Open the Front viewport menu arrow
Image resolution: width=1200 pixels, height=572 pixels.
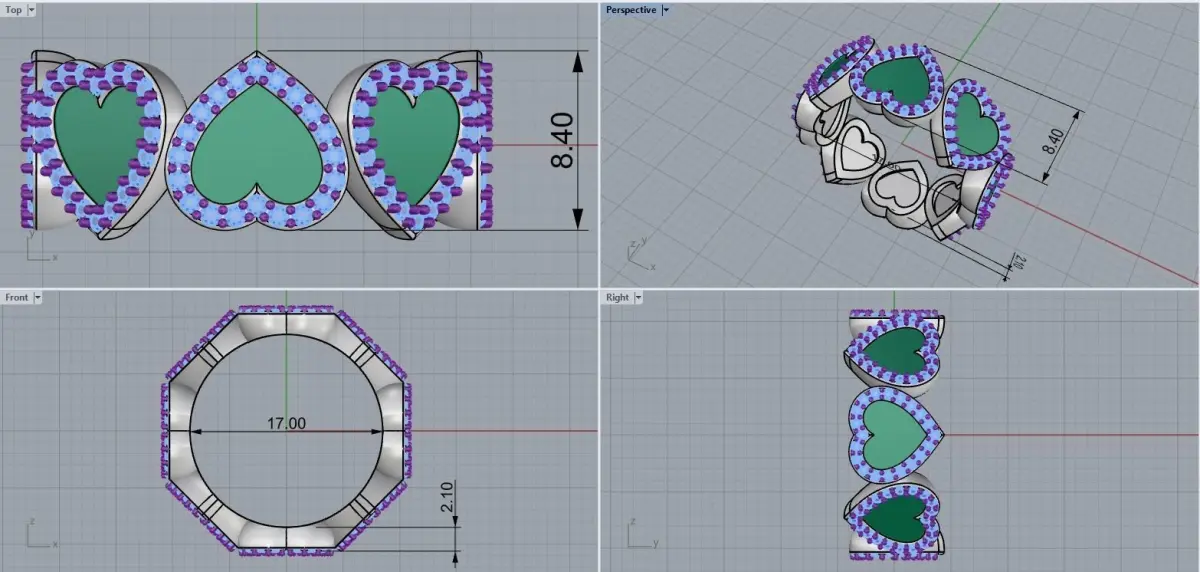(x=38, y=297)
